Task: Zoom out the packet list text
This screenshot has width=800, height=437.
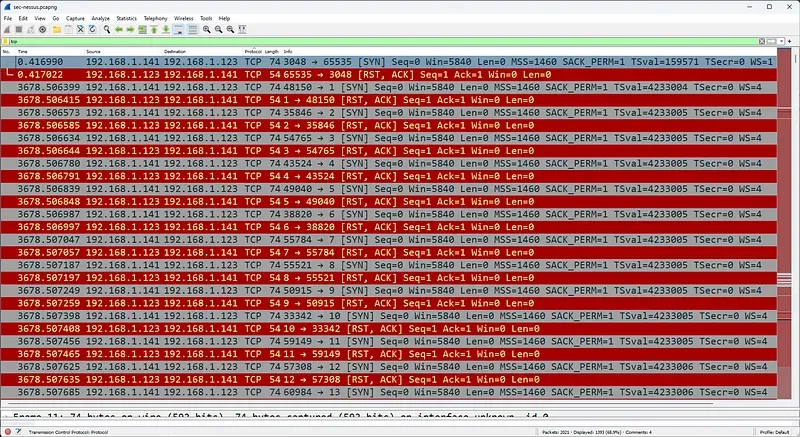Action: coord(218,30)
